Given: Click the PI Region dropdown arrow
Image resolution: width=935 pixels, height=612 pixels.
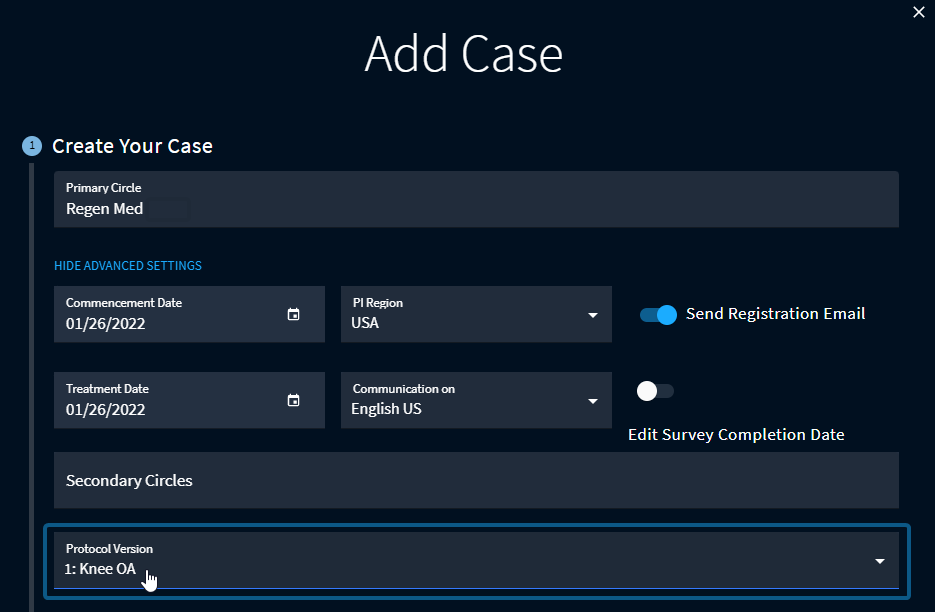Looking at the screenshot, I should 593,315.
